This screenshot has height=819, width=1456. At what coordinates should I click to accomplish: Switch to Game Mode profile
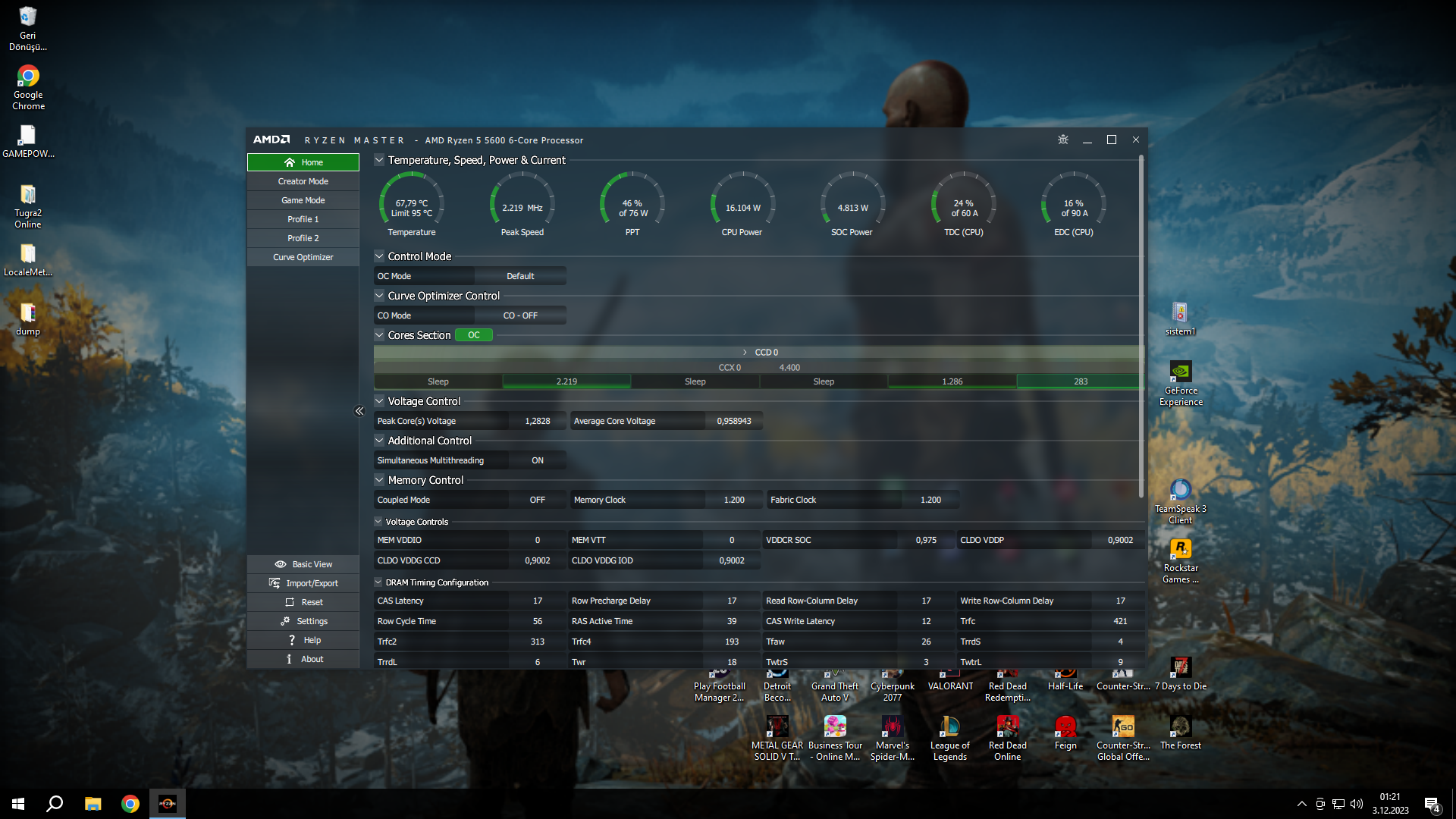pyautogui.click(x=303, y=200)
